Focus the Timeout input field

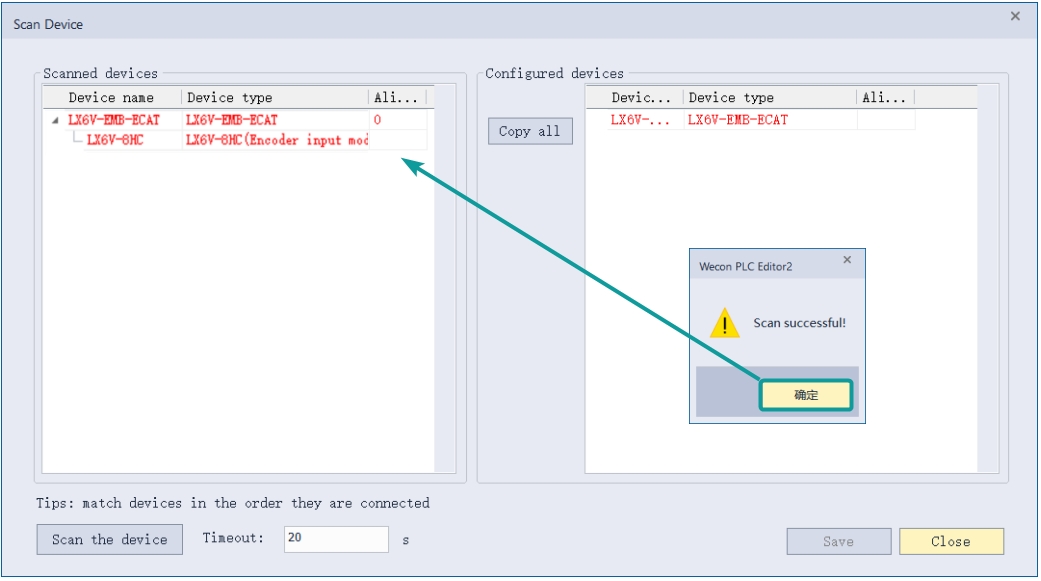335,538
